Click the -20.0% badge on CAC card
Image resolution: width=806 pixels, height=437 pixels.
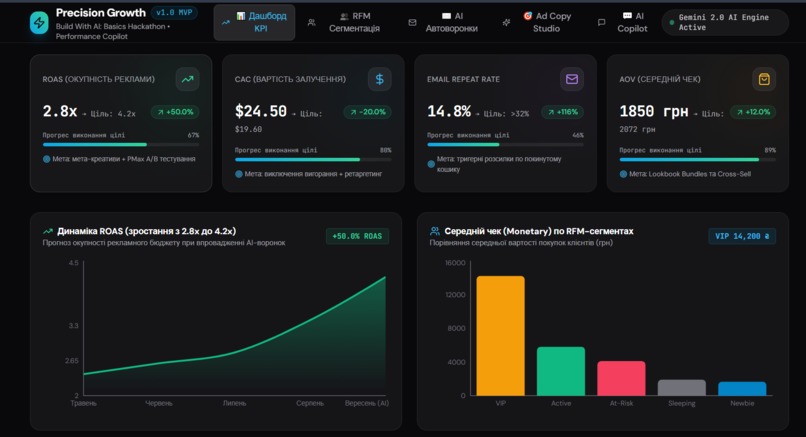368,112
